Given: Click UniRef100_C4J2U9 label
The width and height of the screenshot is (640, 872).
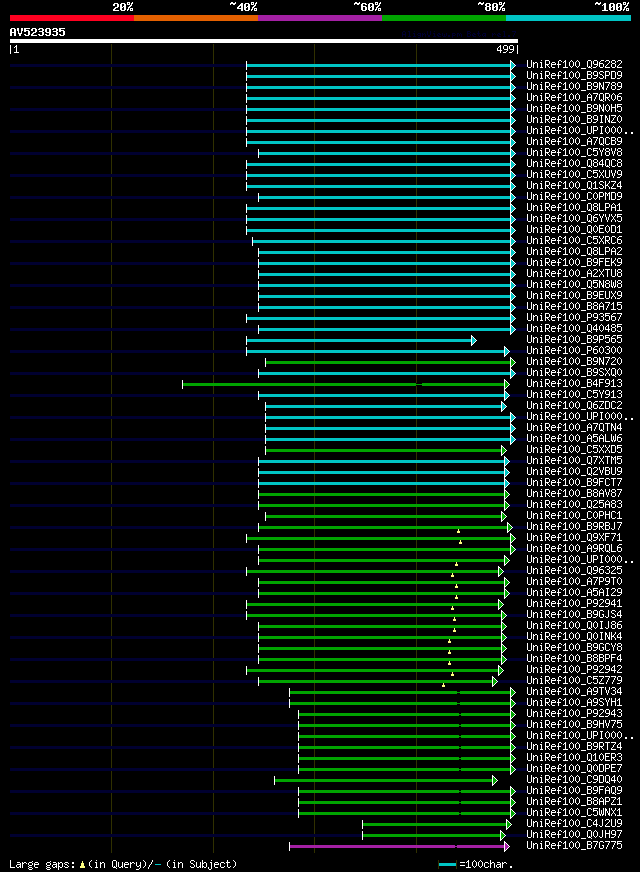Looking at the screenshot, I should coord(574,824).
